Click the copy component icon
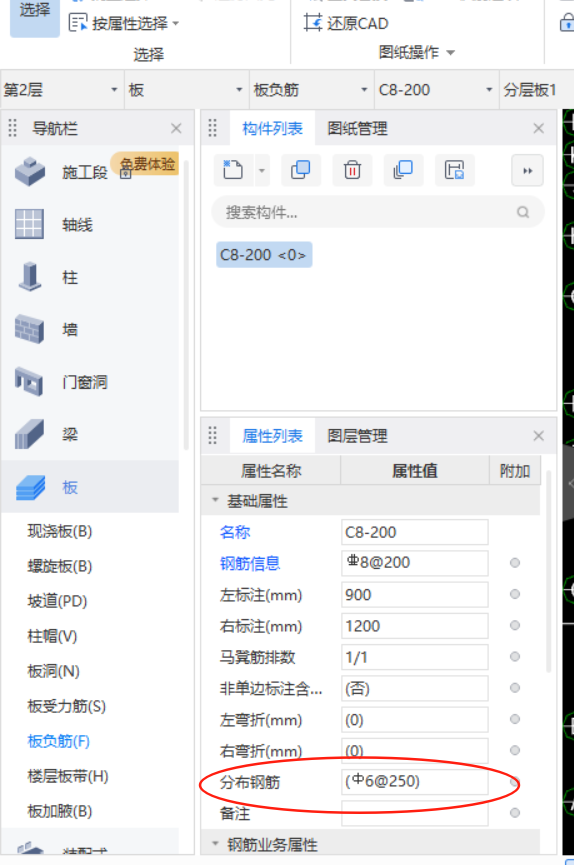The height and width of the screenshot is (865, 574). pyautogui.click(x=301, y=170)
